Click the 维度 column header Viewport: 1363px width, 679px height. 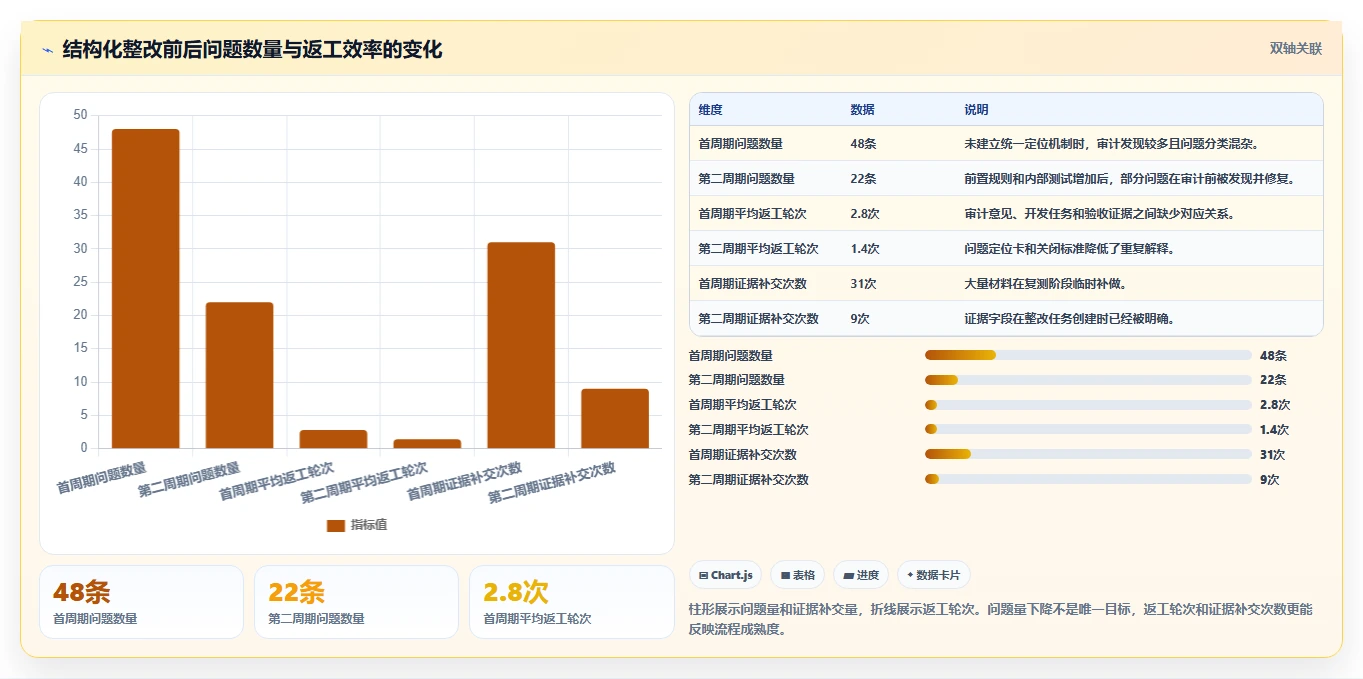click(710, 109)
